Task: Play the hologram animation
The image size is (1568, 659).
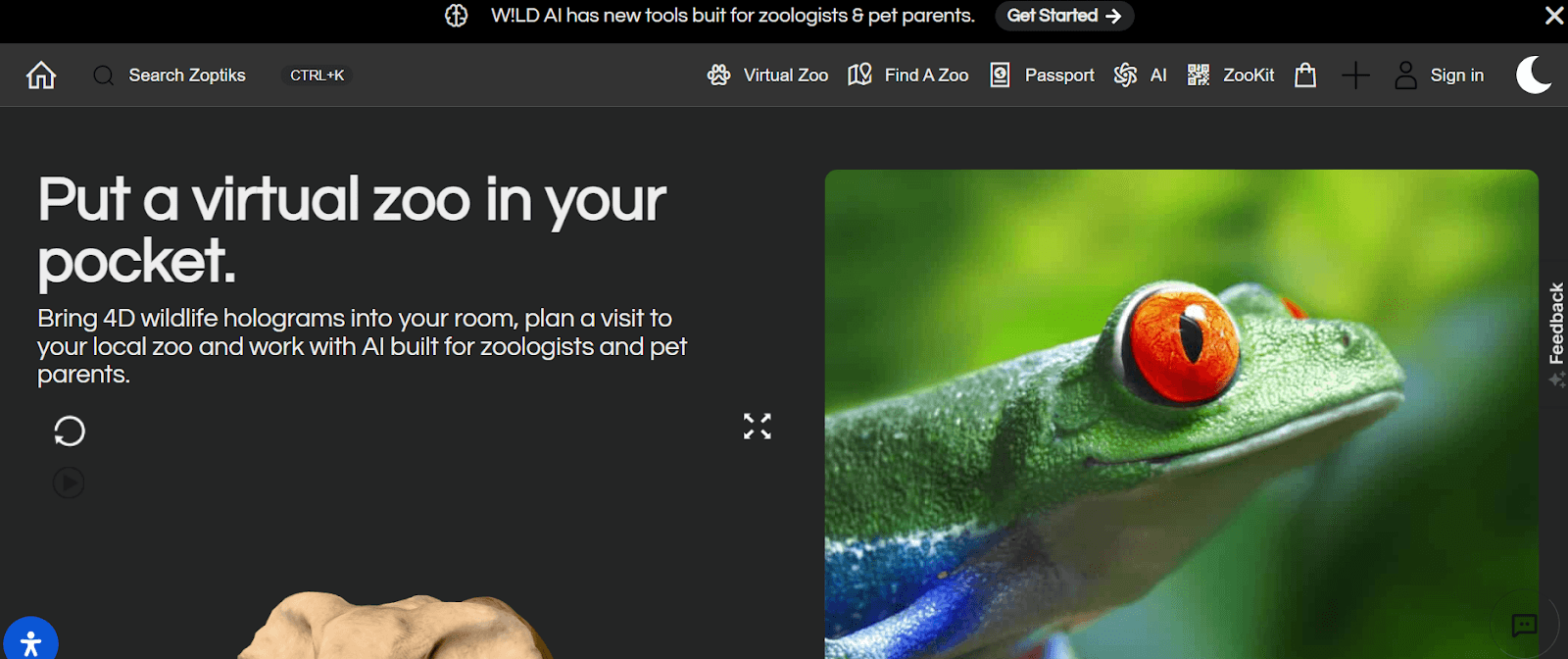Action: click(69, 482)
